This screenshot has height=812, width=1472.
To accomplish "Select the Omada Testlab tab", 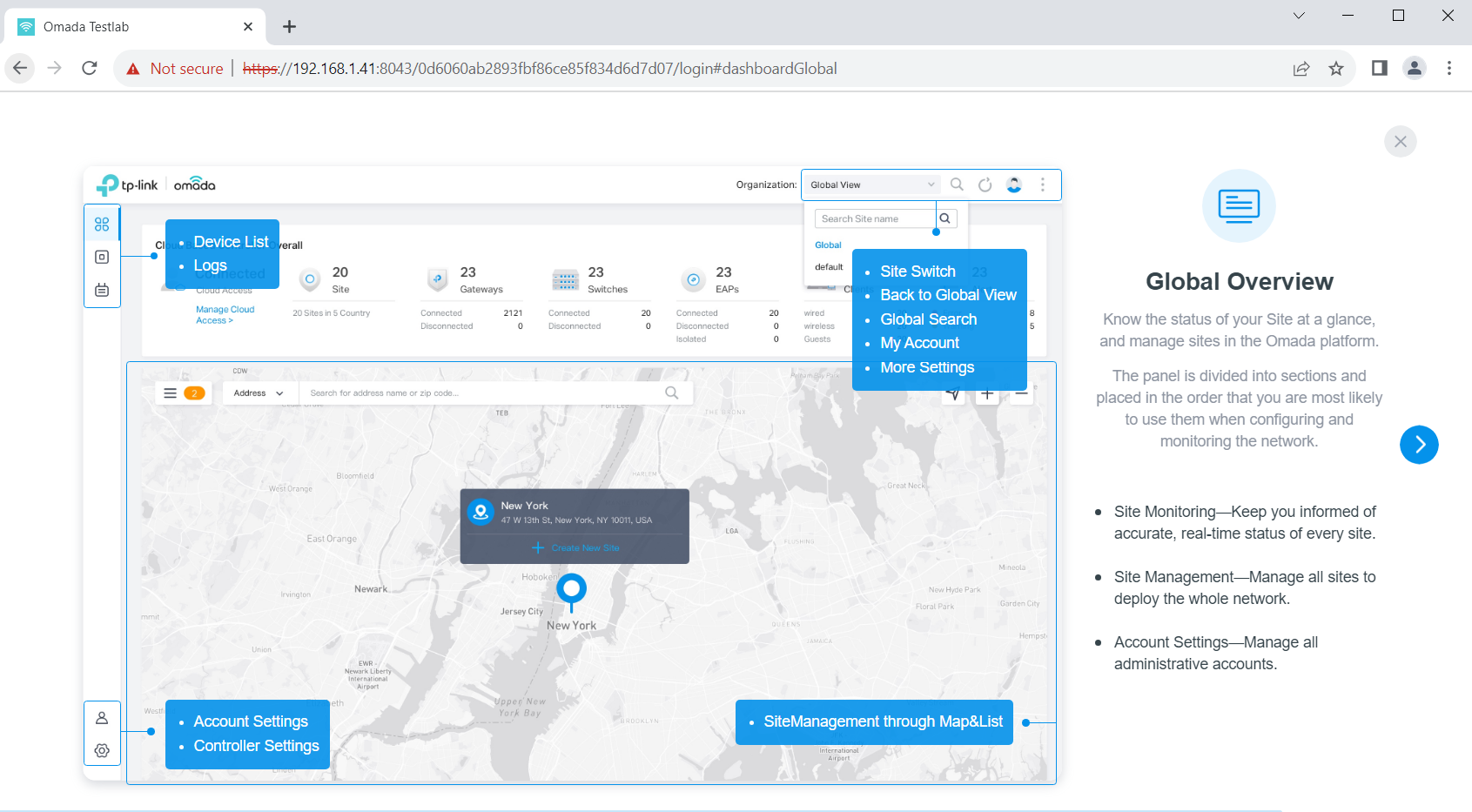I will pos(135,27).
